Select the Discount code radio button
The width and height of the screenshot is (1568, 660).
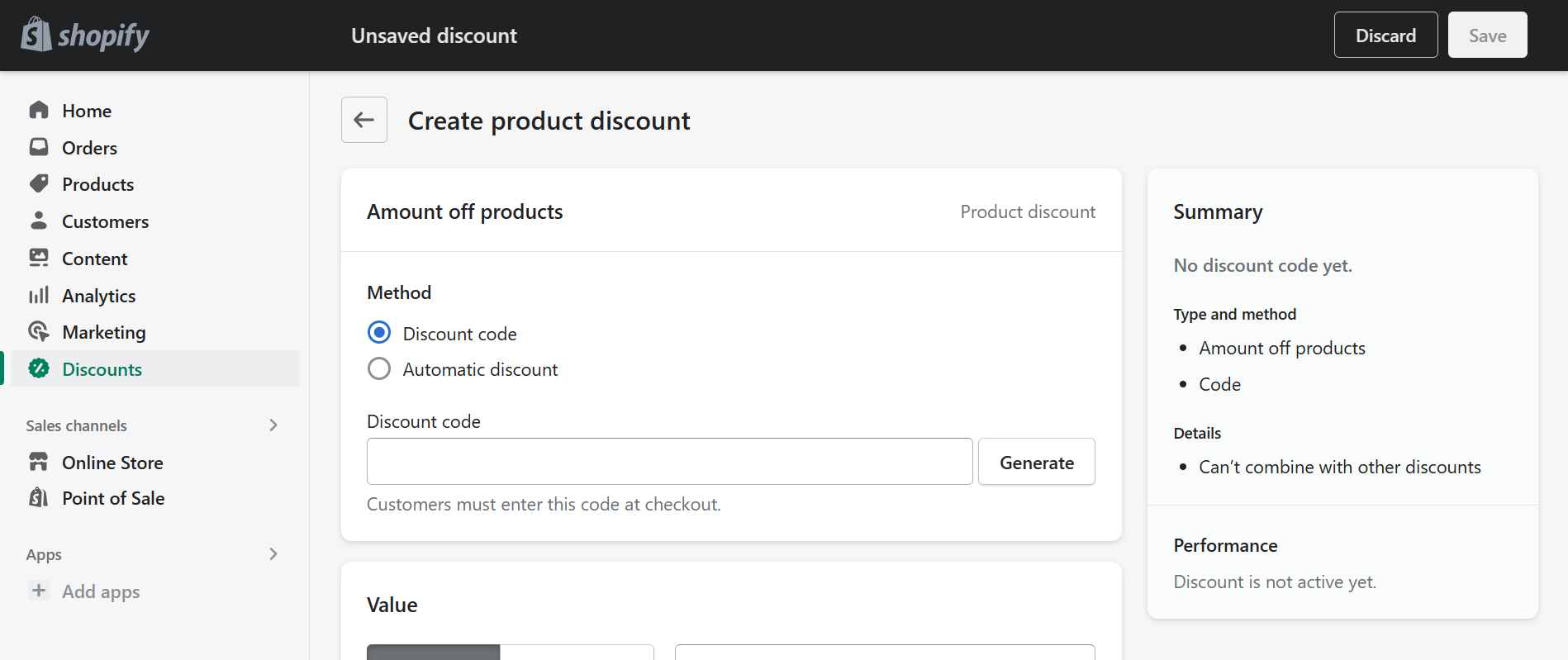[x=379, y=333]
